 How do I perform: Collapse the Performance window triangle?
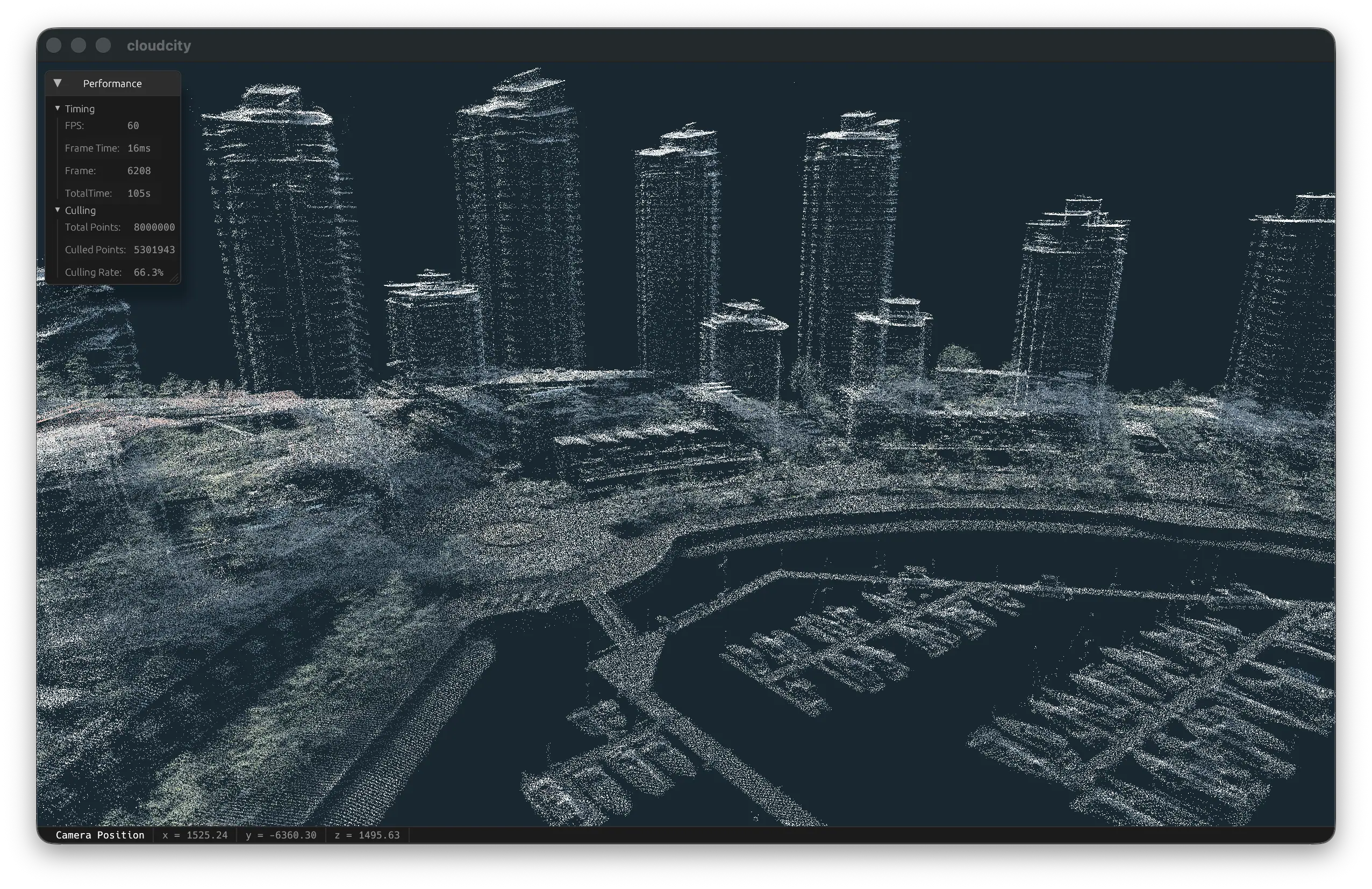pos(58,83)
